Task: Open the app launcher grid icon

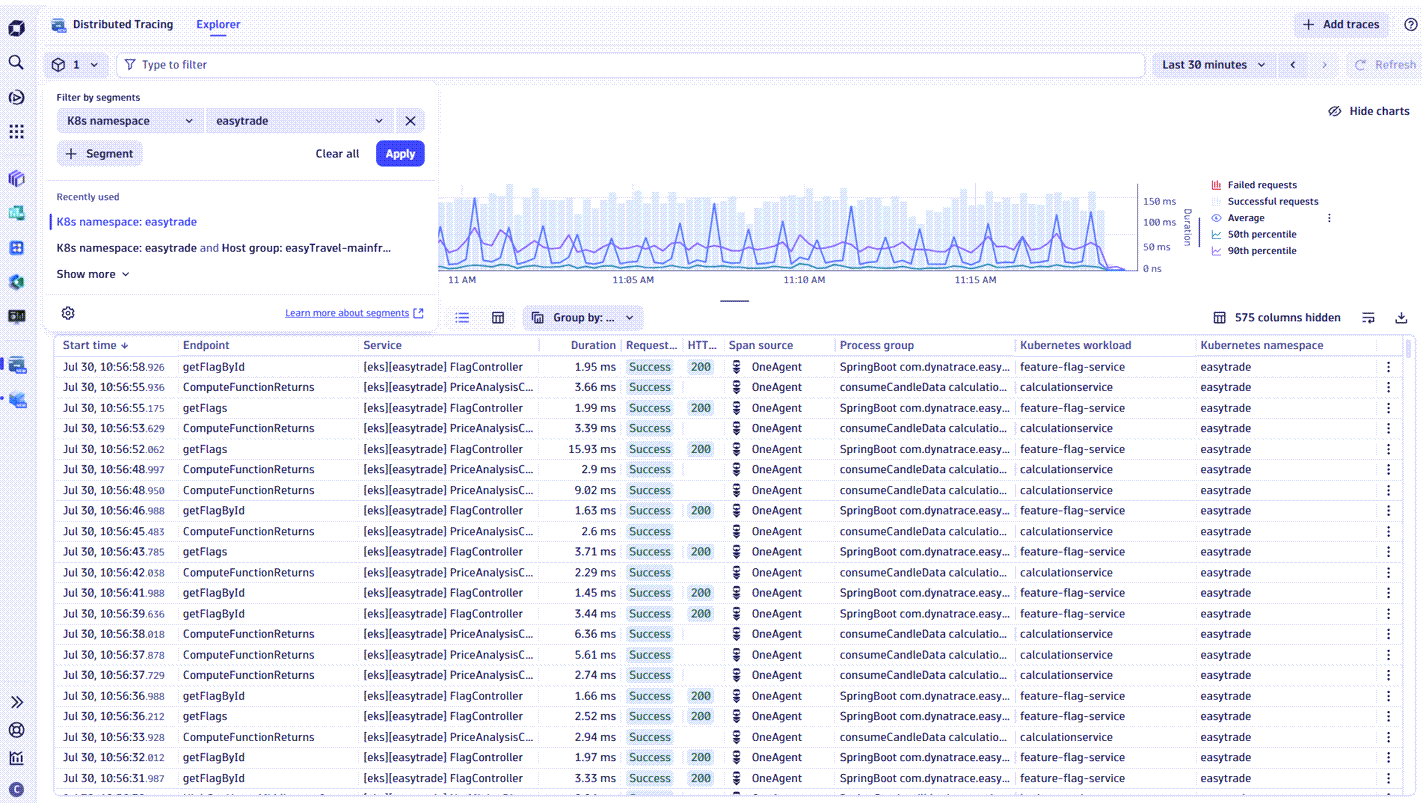Action: (15, 132)
